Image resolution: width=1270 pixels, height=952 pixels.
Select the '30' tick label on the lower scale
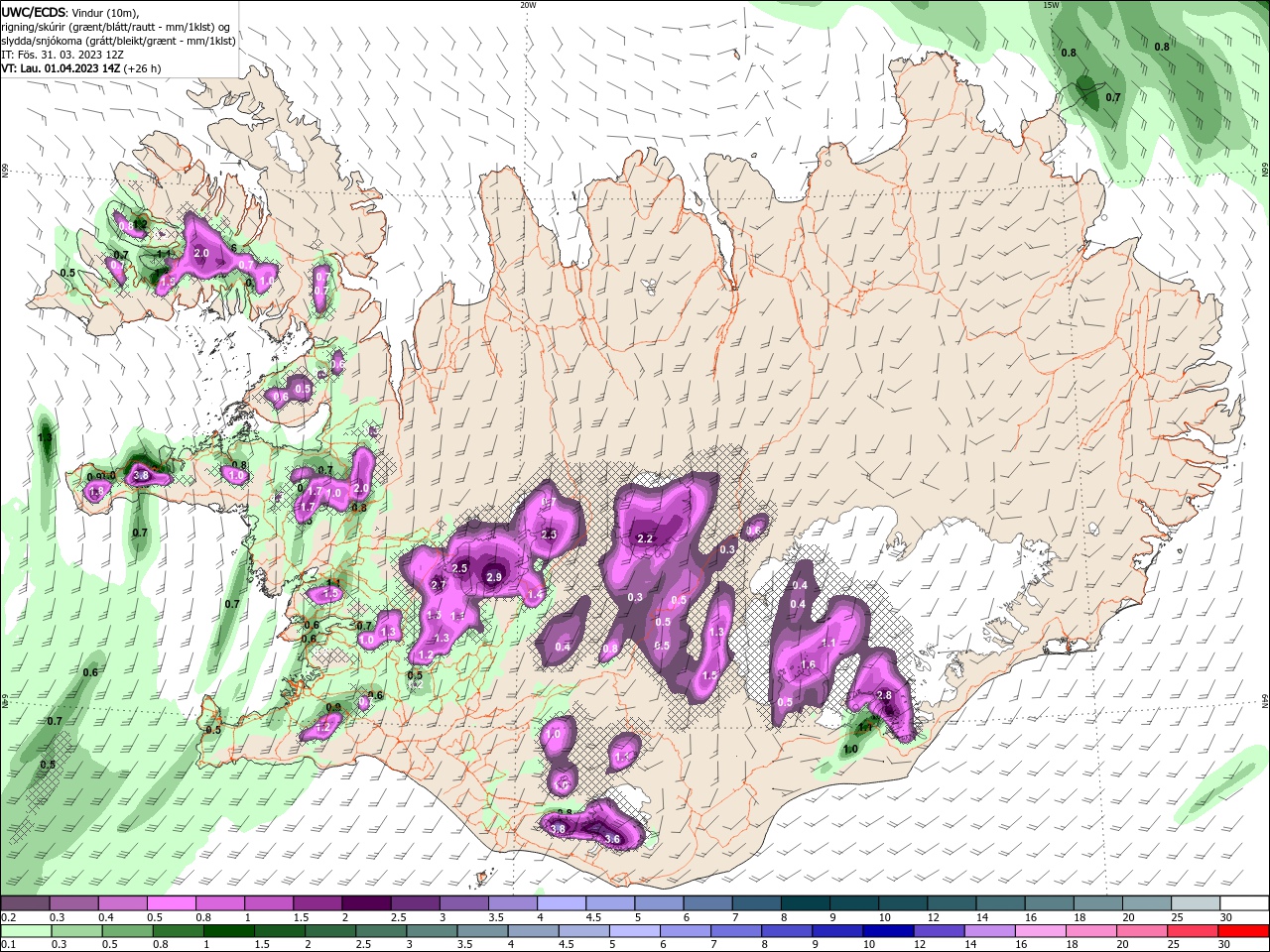(x=1226, y=945)
